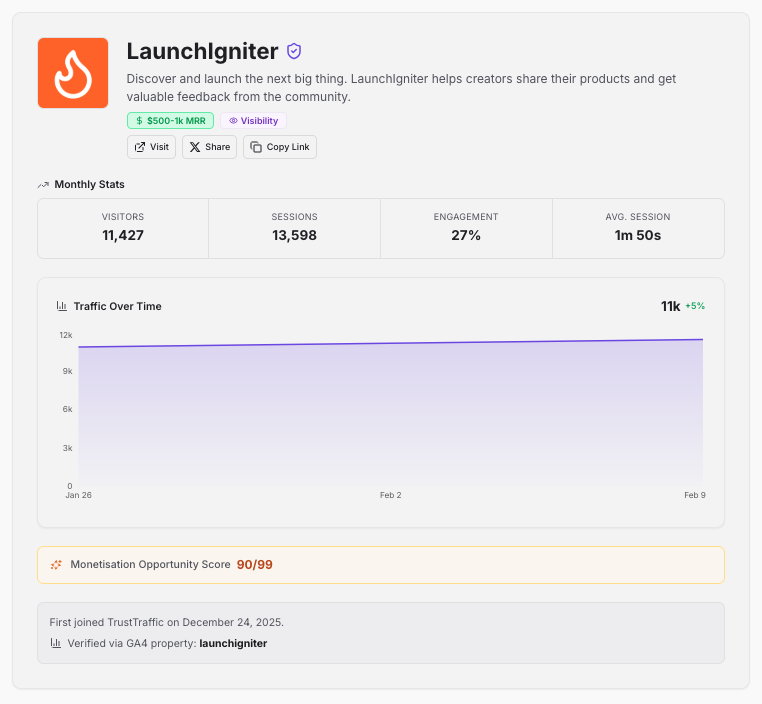This screenshot has height=704, width=762.
Task: Open the Visit button
Action: coord(151,147)
